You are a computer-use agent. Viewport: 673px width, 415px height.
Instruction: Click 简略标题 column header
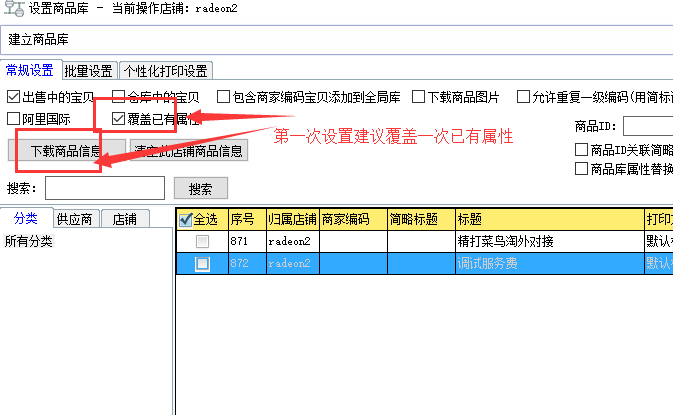(x=421, y=219)
